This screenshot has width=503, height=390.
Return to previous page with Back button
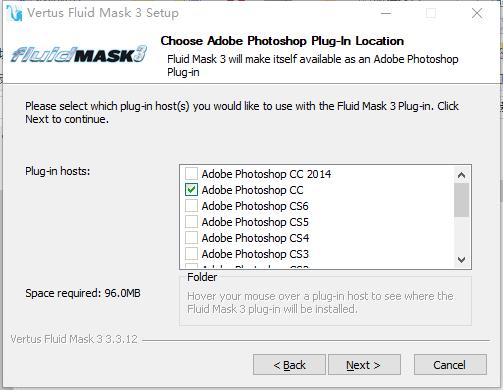click(289, 365)
